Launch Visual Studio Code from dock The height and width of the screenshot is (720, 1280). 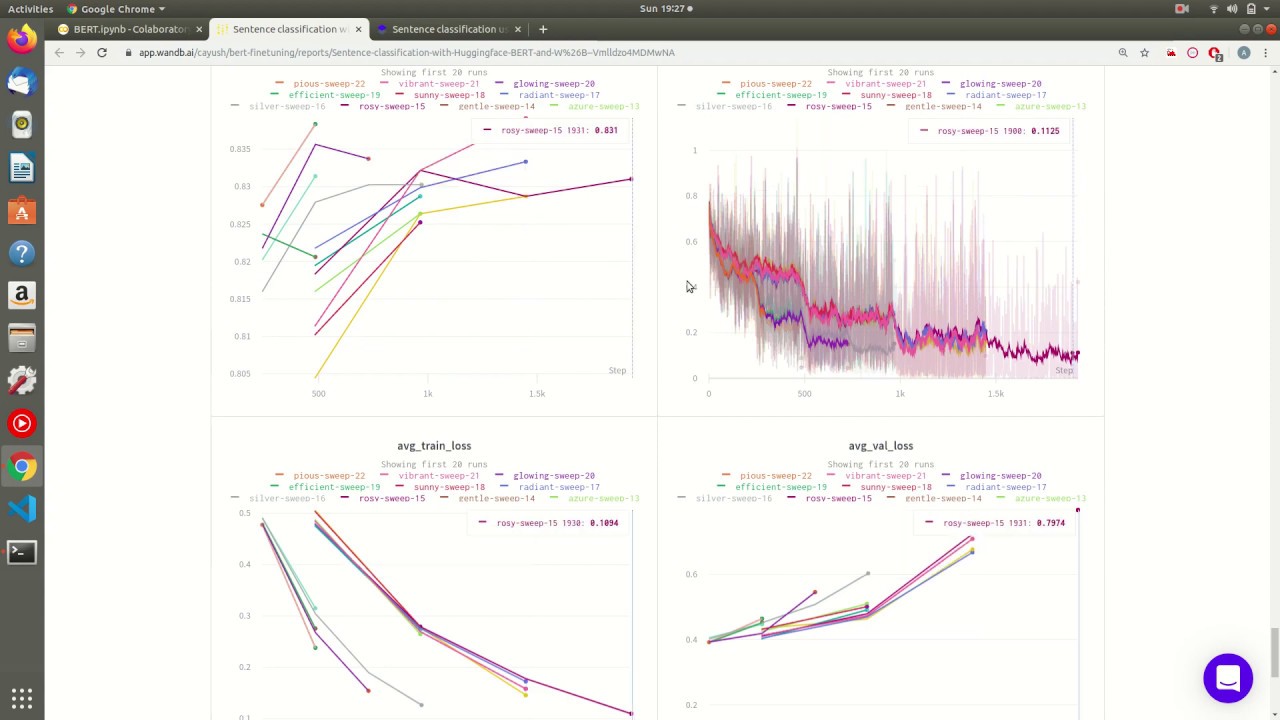click(22, 509)
